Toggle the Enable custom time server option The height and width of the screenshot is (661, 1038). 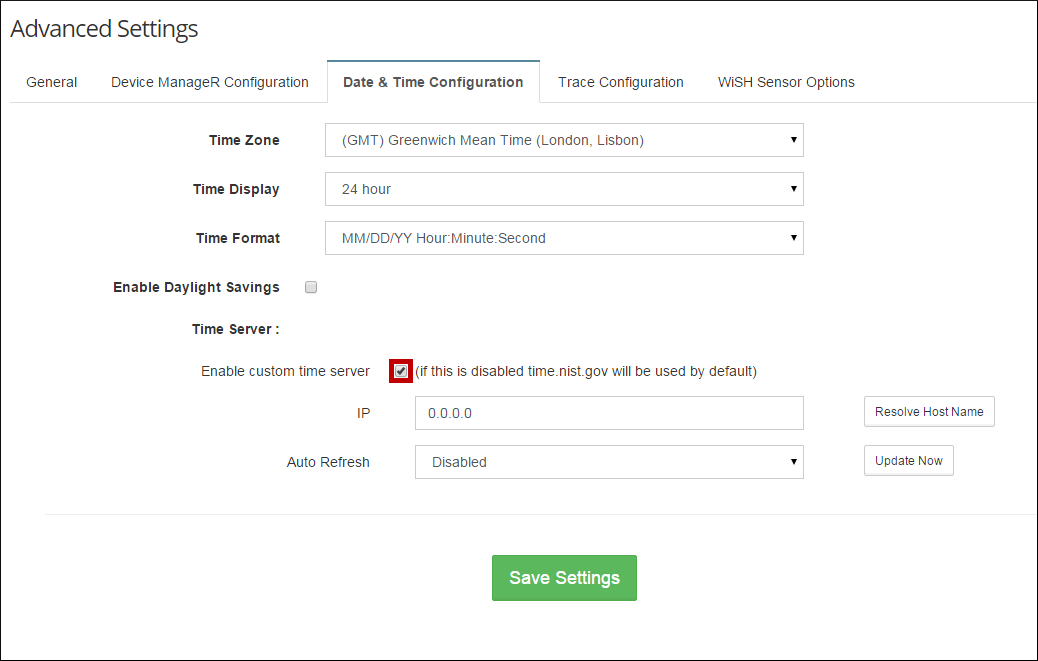click(400, 370)
